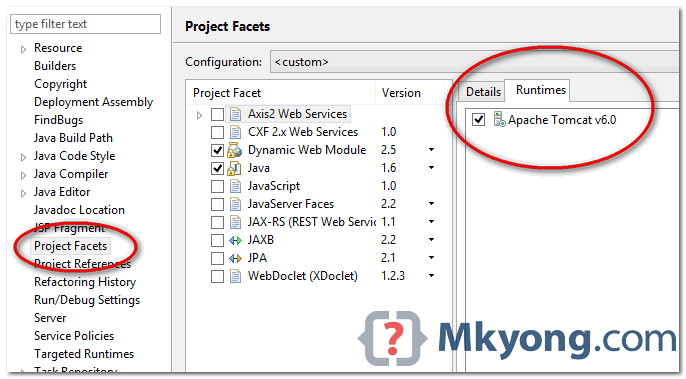Select FindBugs in the tree
The height and width of the screenshot is (379, 686).
pyautogui.click(x=58, y=120)
